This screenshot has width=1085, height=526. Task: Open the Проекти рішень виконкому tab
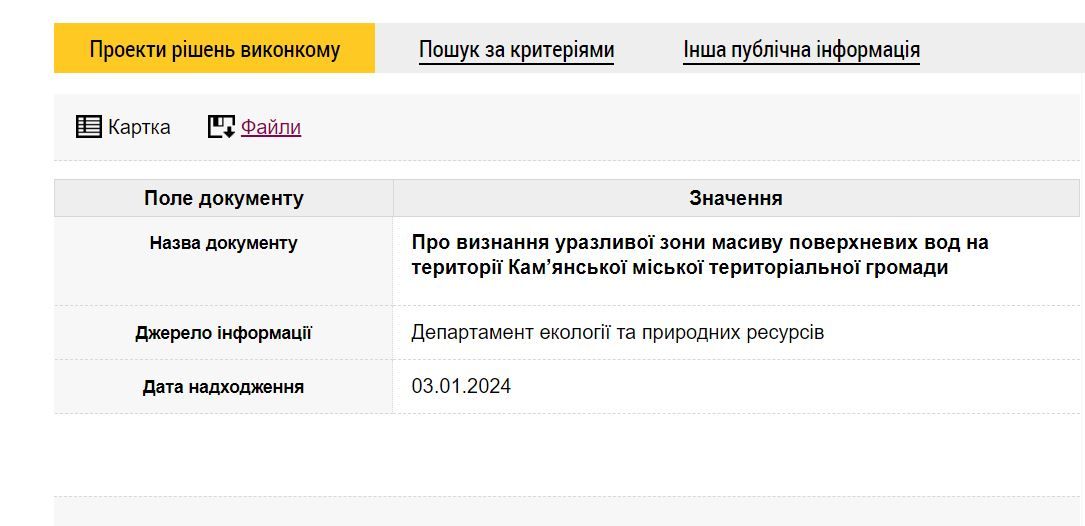click(x=215, y=49)
